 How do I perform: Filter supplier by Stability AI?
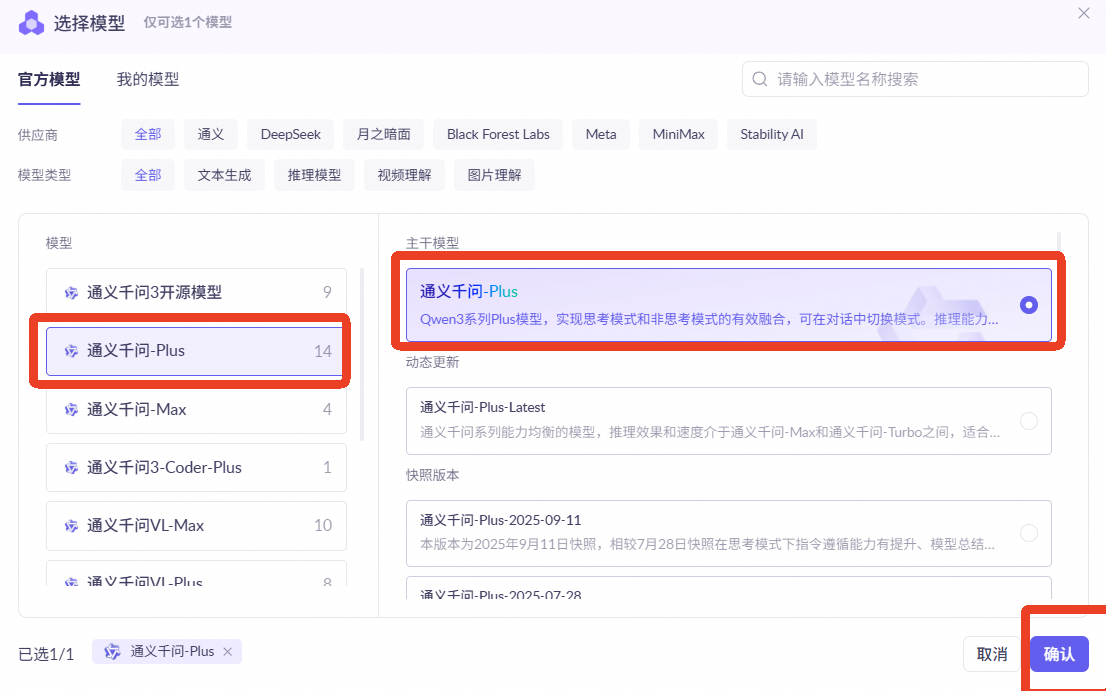tap(772, 135)
